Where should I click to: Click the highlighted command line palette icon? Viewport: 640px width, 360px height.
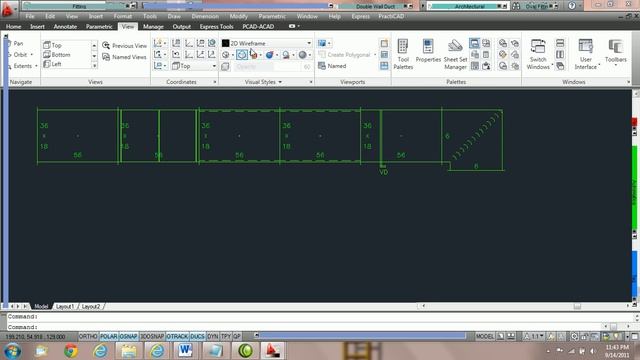(x=474, y=43)
